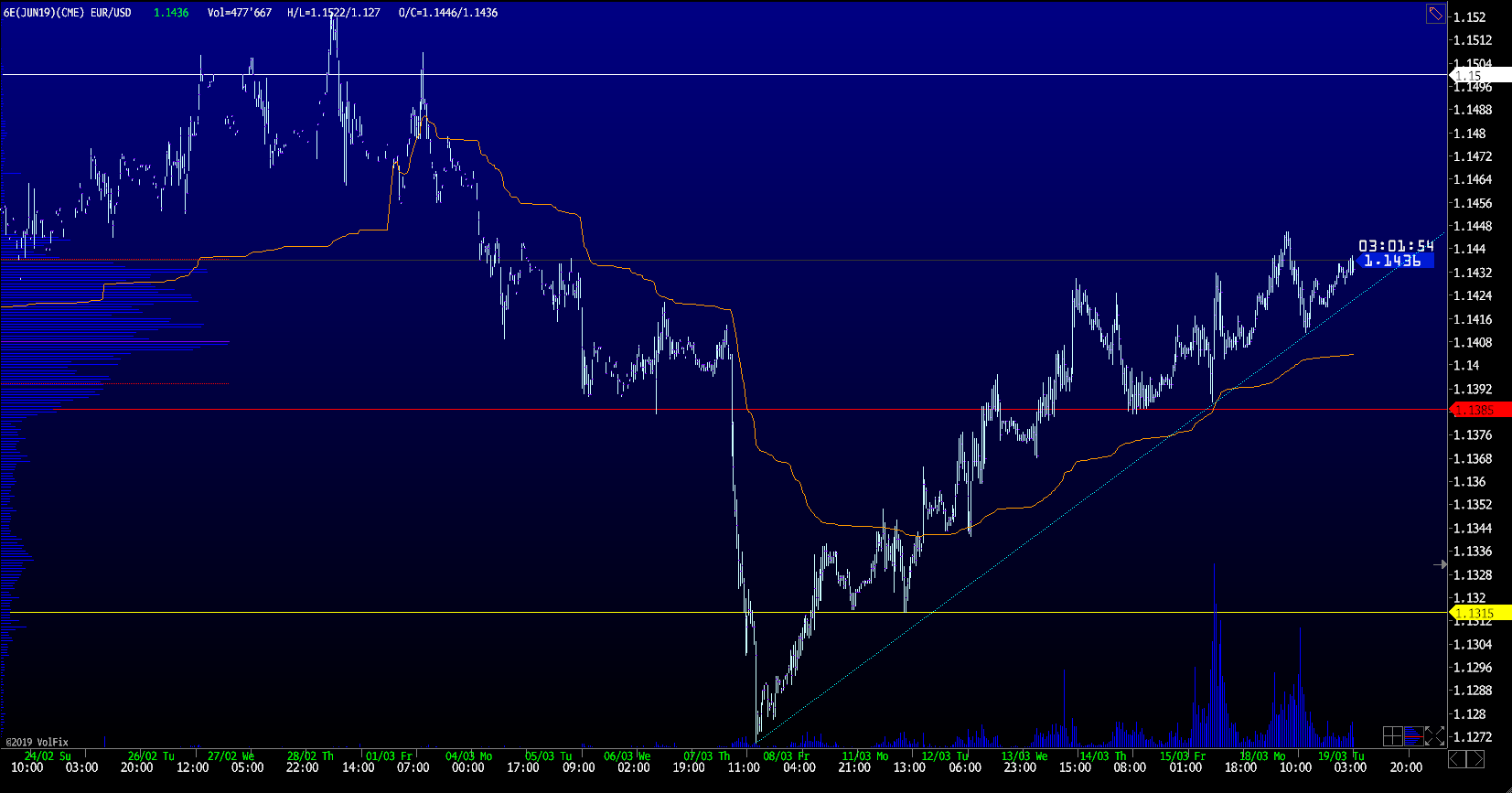Click the blue 1.1436 current price label
This screenshot has width=1512, height=793.
[x=1393, y=262]
